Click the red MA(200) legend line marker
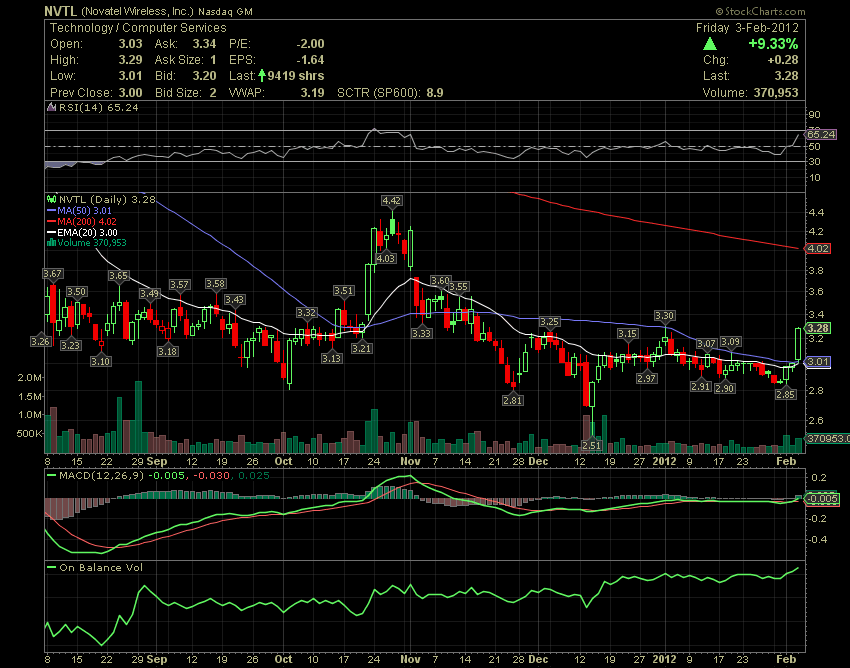Screen dimensions: 850x668 [51, 221]
